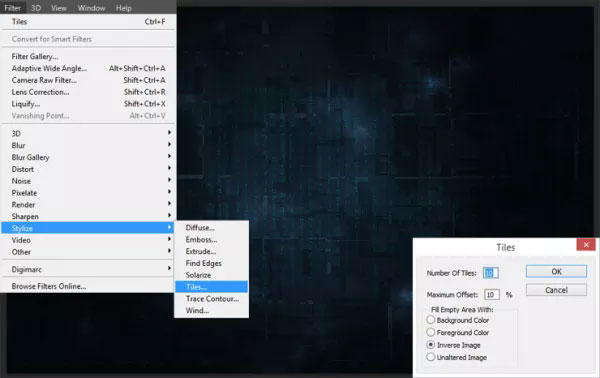Select Inverse Image fill option
Image resolution: width=600 pixels, height=378 pixels.
(453, 345)
